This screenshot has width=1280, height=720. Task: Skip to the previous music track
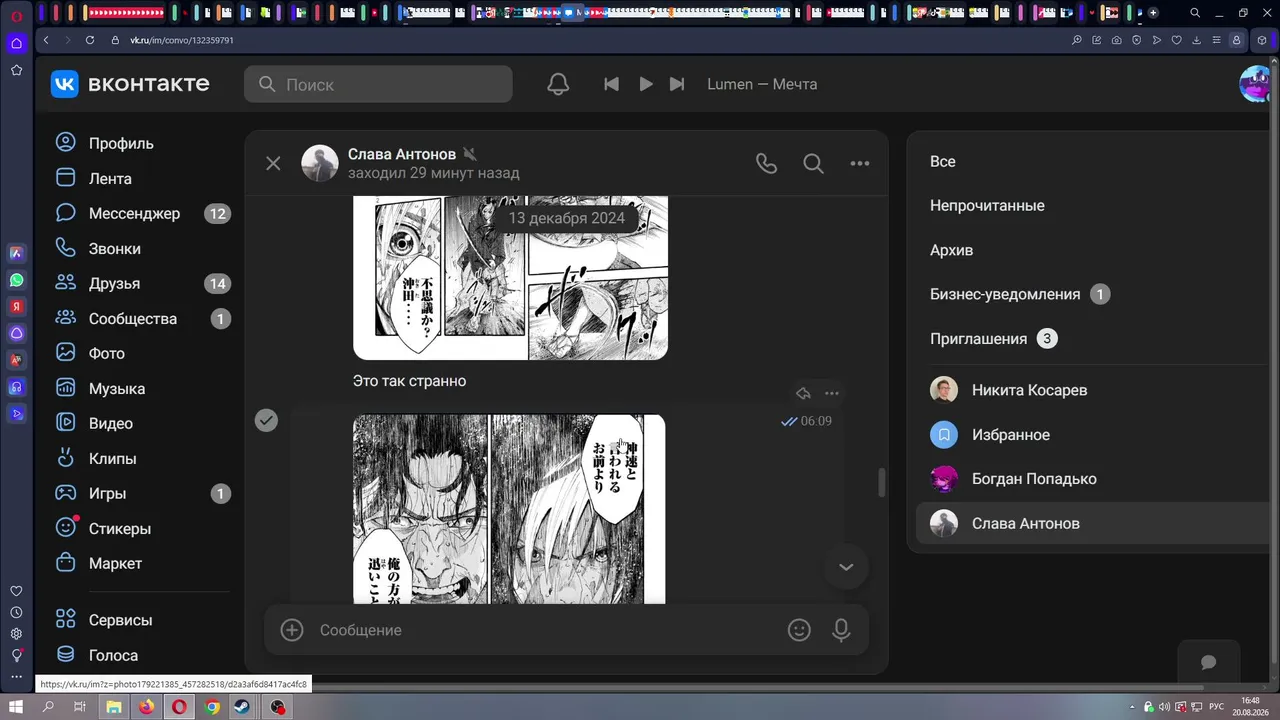click(611, 84)
